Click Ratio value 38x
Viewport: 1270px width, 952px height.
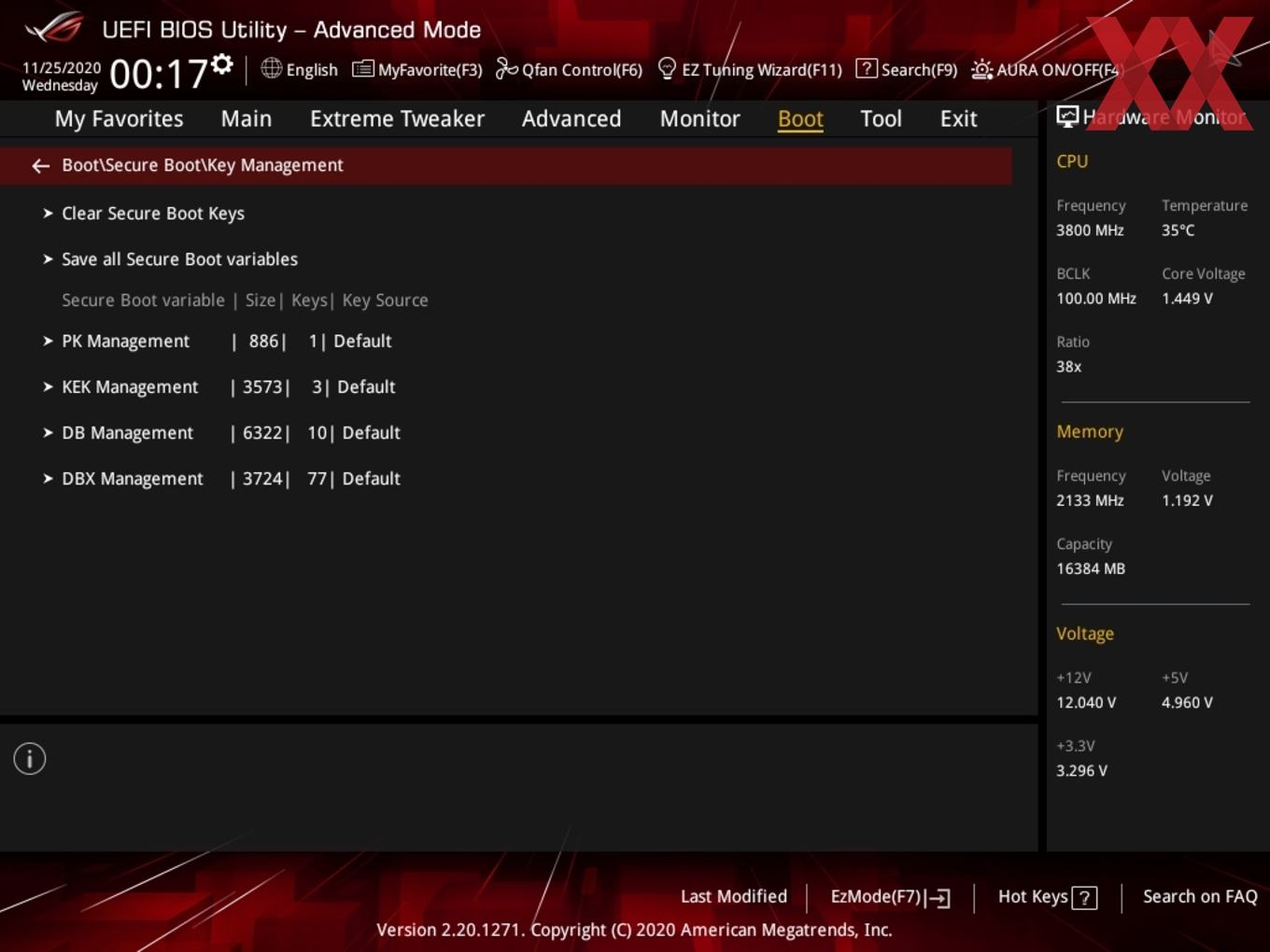click(x=1068, y=367)
